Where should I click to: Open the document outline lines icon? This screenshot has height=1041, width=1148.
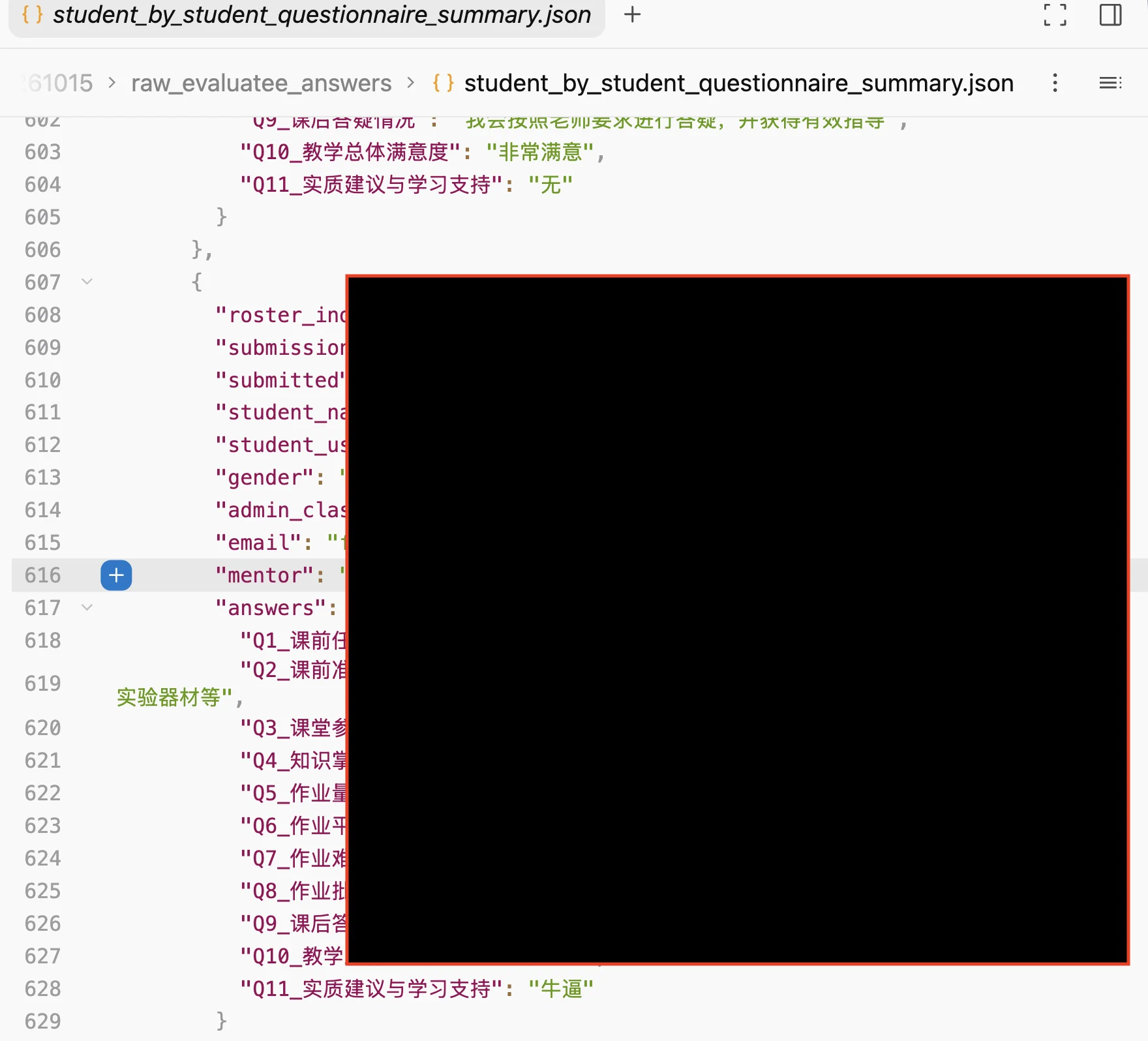tap(1110, 83)
